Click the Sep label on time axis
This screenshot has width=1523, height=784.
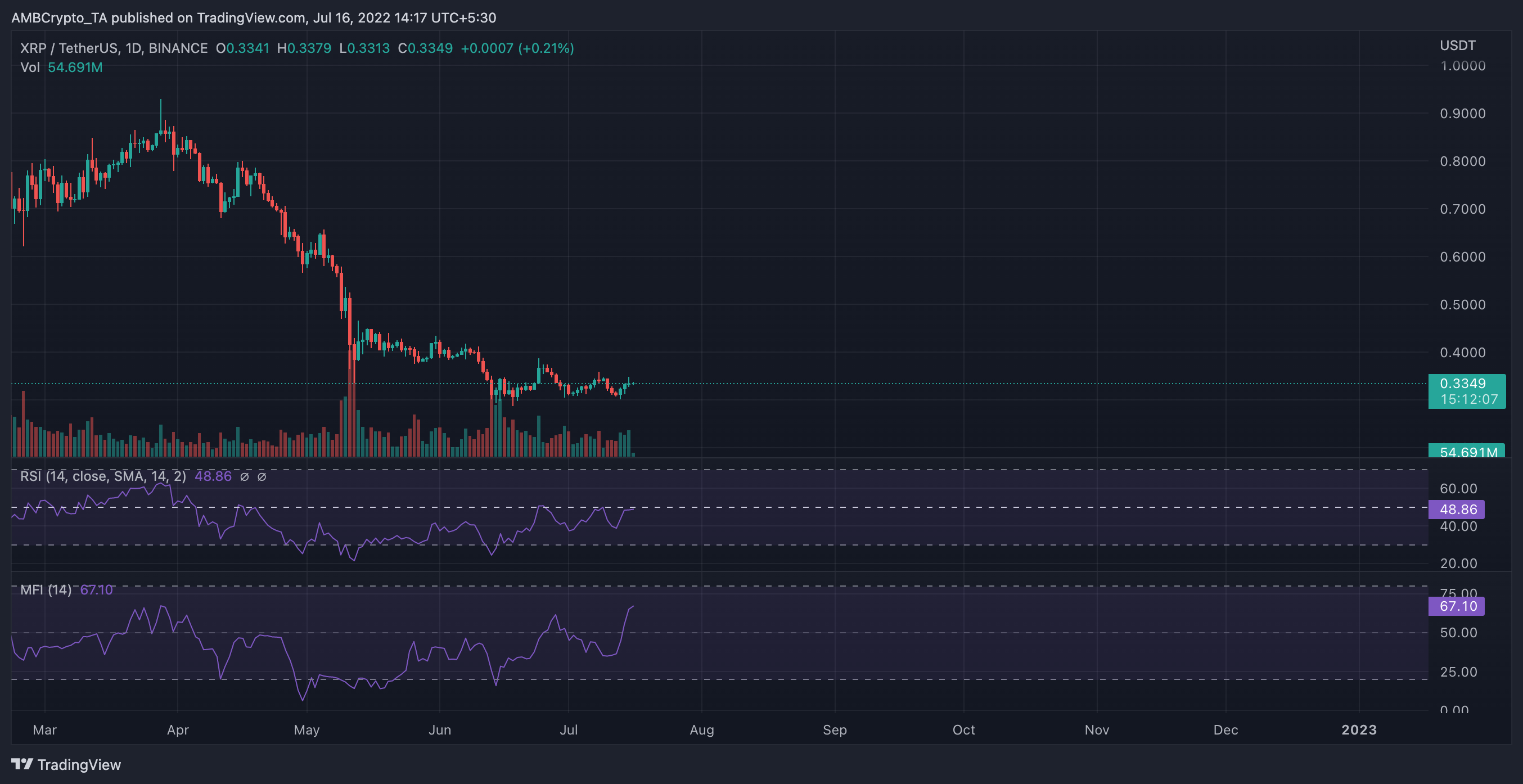(x=835, y=729)
